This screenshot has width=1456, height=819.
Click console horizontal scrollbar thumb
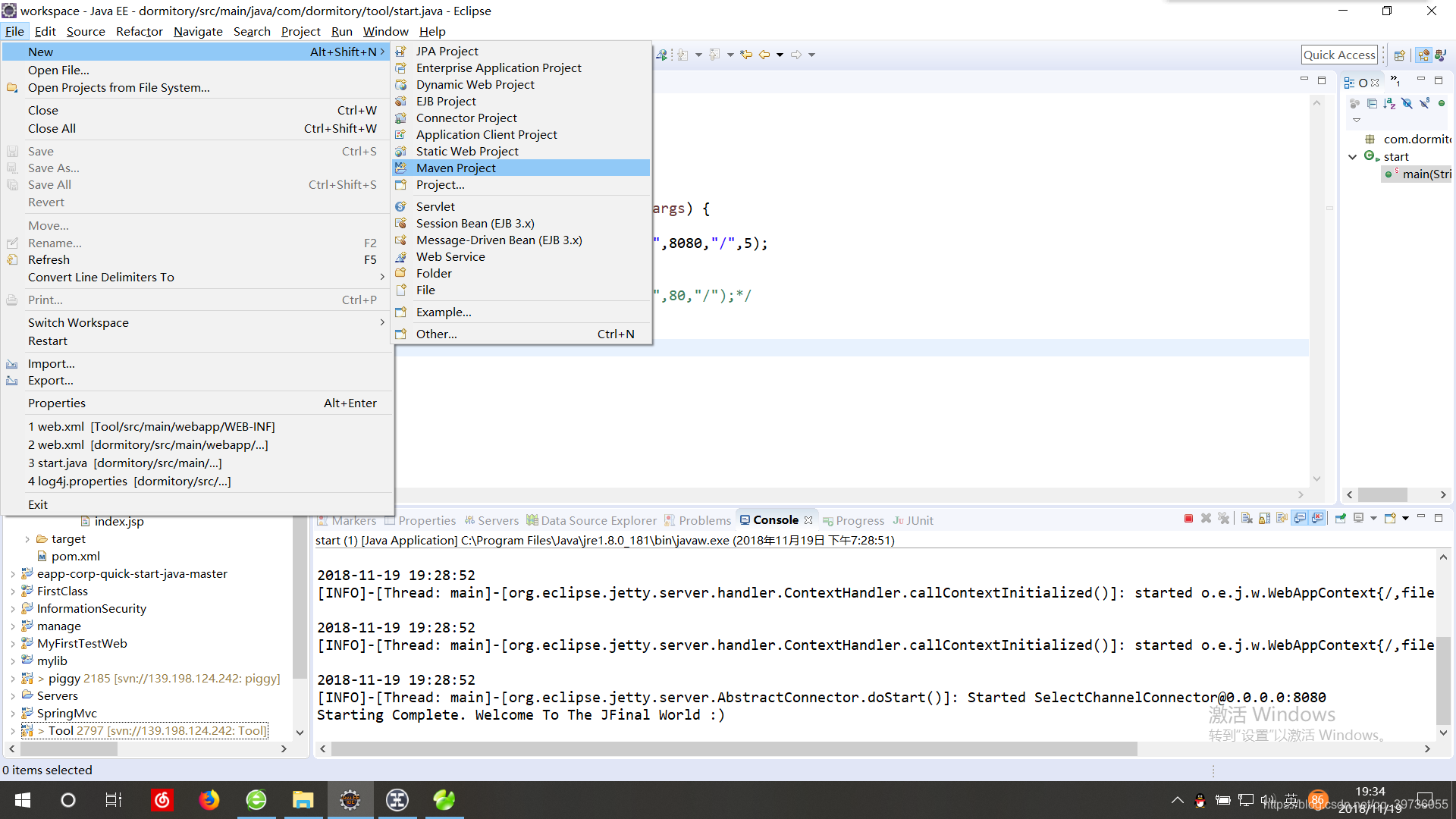coord(734,749)
